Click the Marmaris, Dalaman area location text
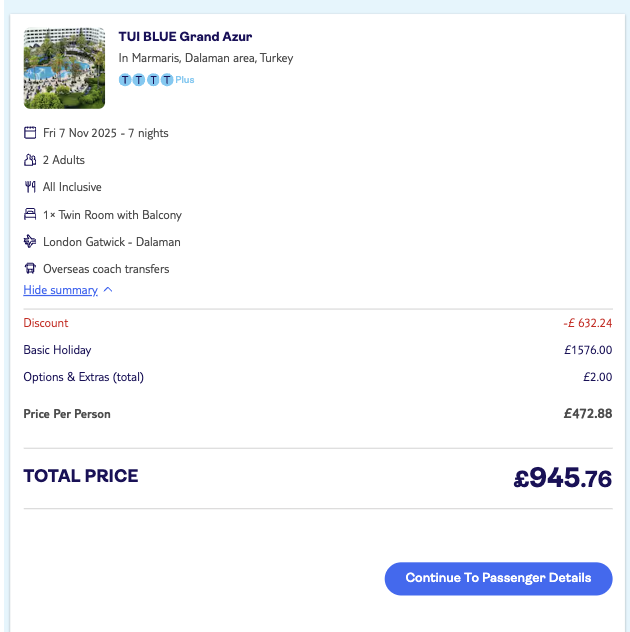 pyautogui.click(x=205, y=58)
